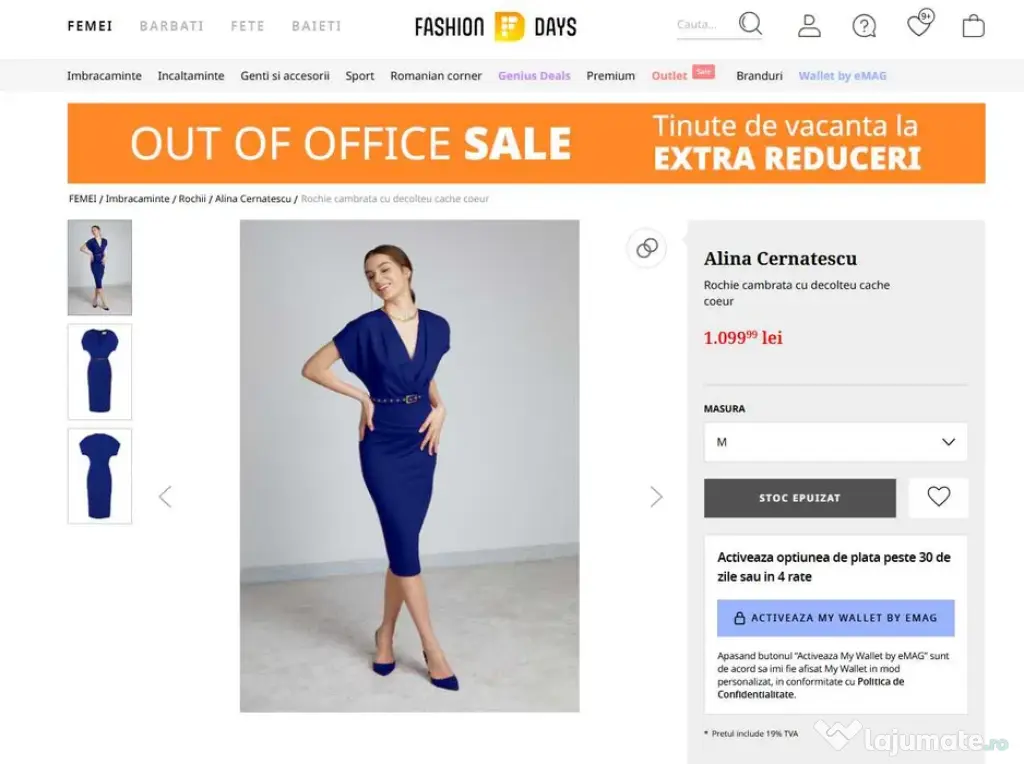Open the Imbracaminte category menu
Viewport: 1024px width, 764px height.
point(104,76)
